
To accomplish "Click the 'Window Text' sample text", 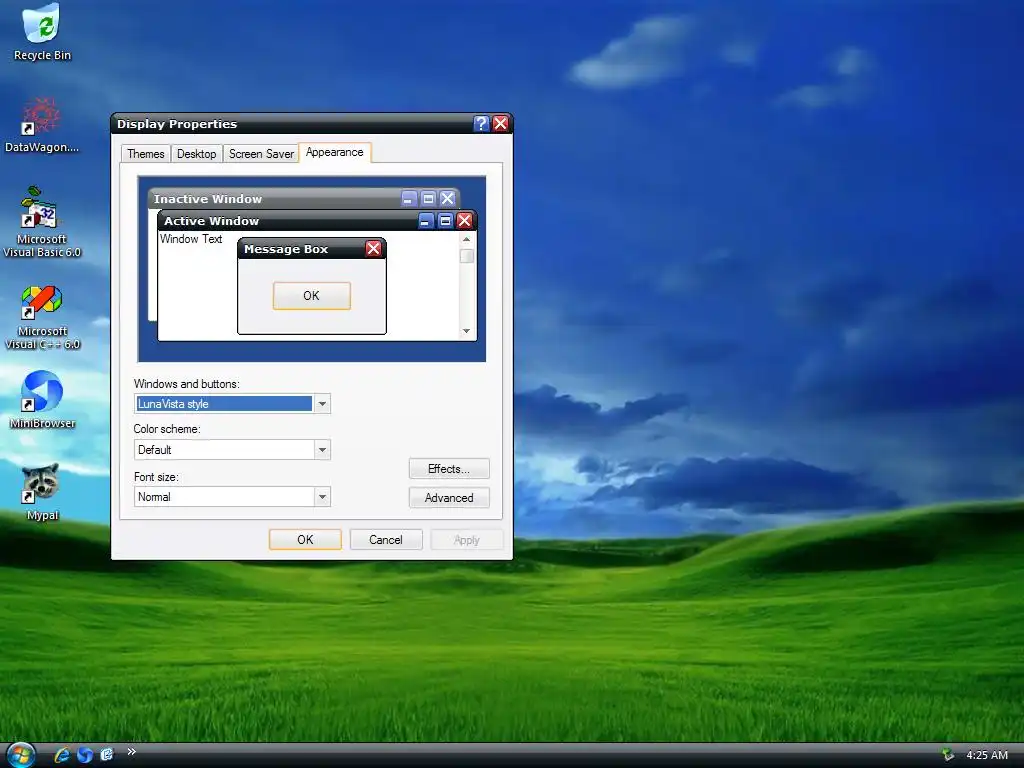I will click(x=191, y=239).
